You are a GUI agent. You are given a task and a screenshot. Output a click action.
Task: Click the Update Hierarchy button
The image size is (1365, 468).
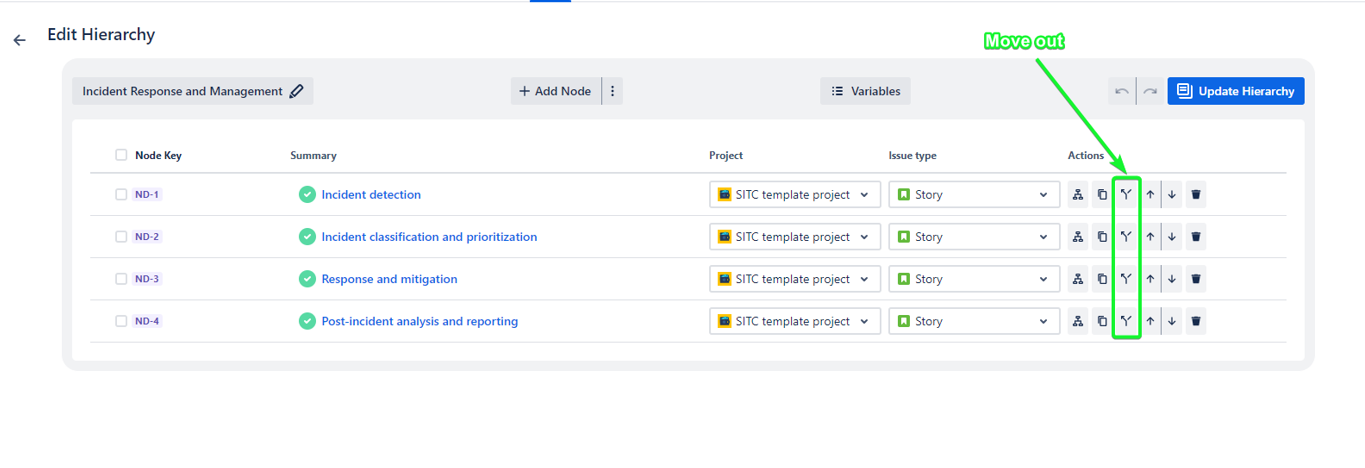[1235, 91]
